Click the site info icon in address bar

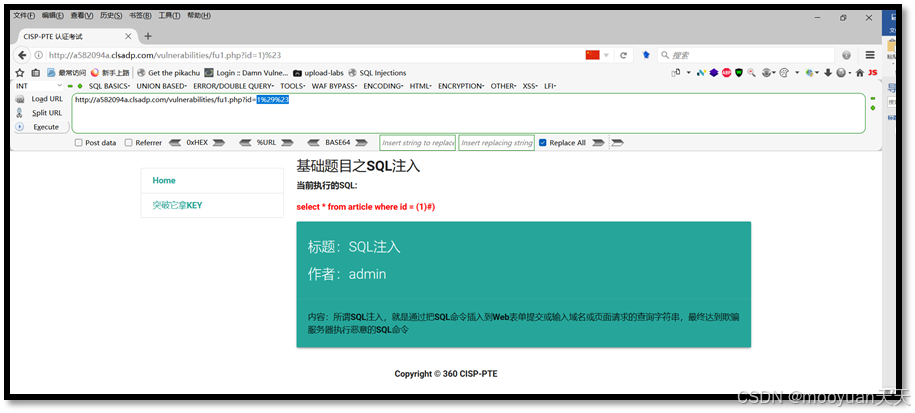tap(39, 55)
